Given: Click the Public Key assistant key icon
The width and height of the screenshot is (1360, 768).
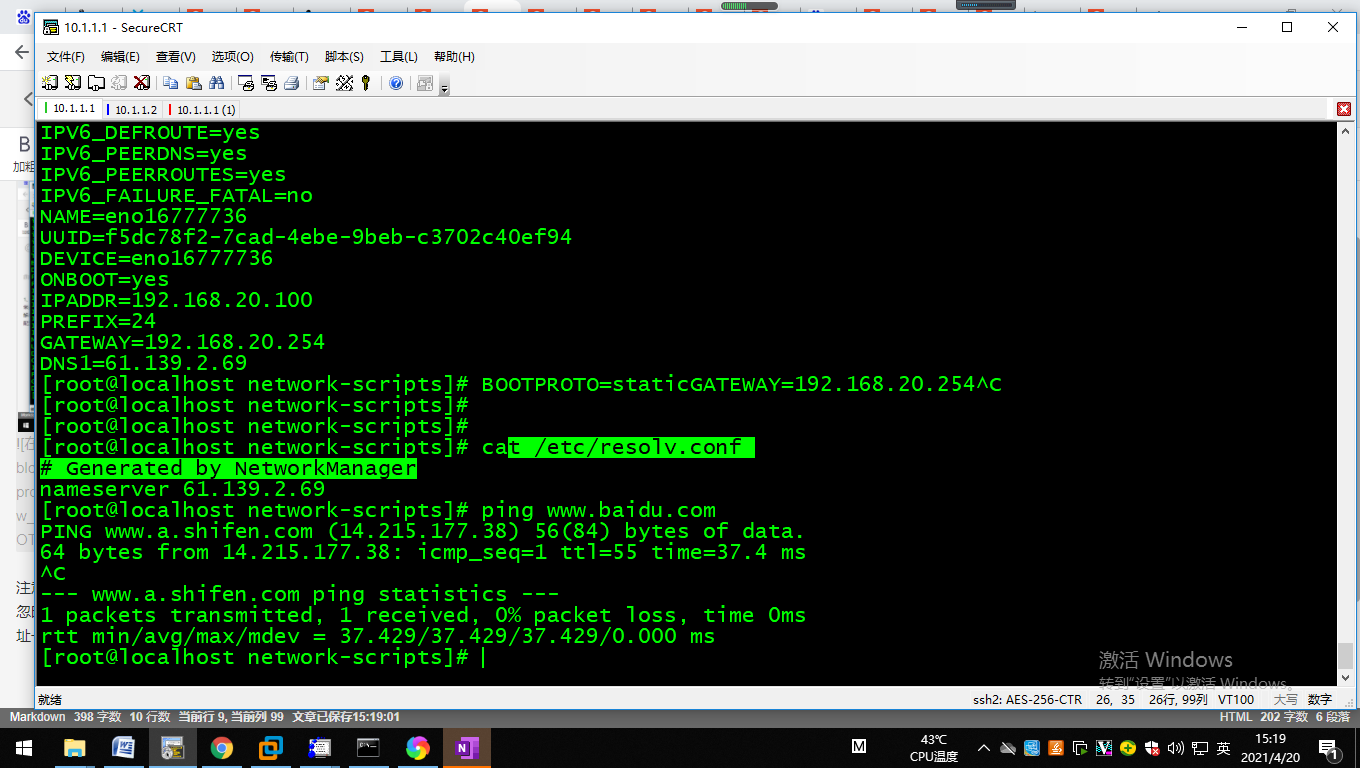Looking at the screenshot, I should point(366,83).
